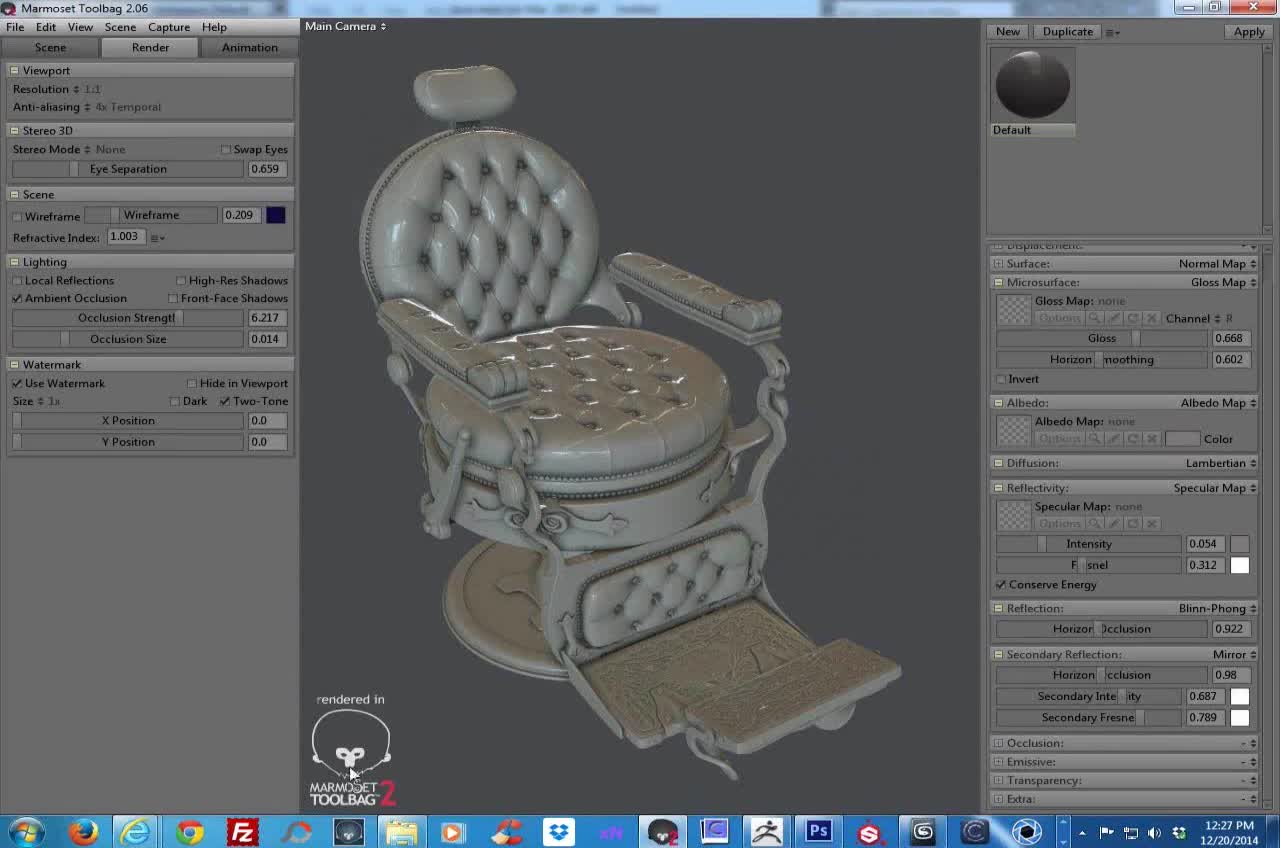This screenshot has width=1280, height=848.
Task: Open the Albedo Map model dropdown
Action: (x=1218, y=403)
